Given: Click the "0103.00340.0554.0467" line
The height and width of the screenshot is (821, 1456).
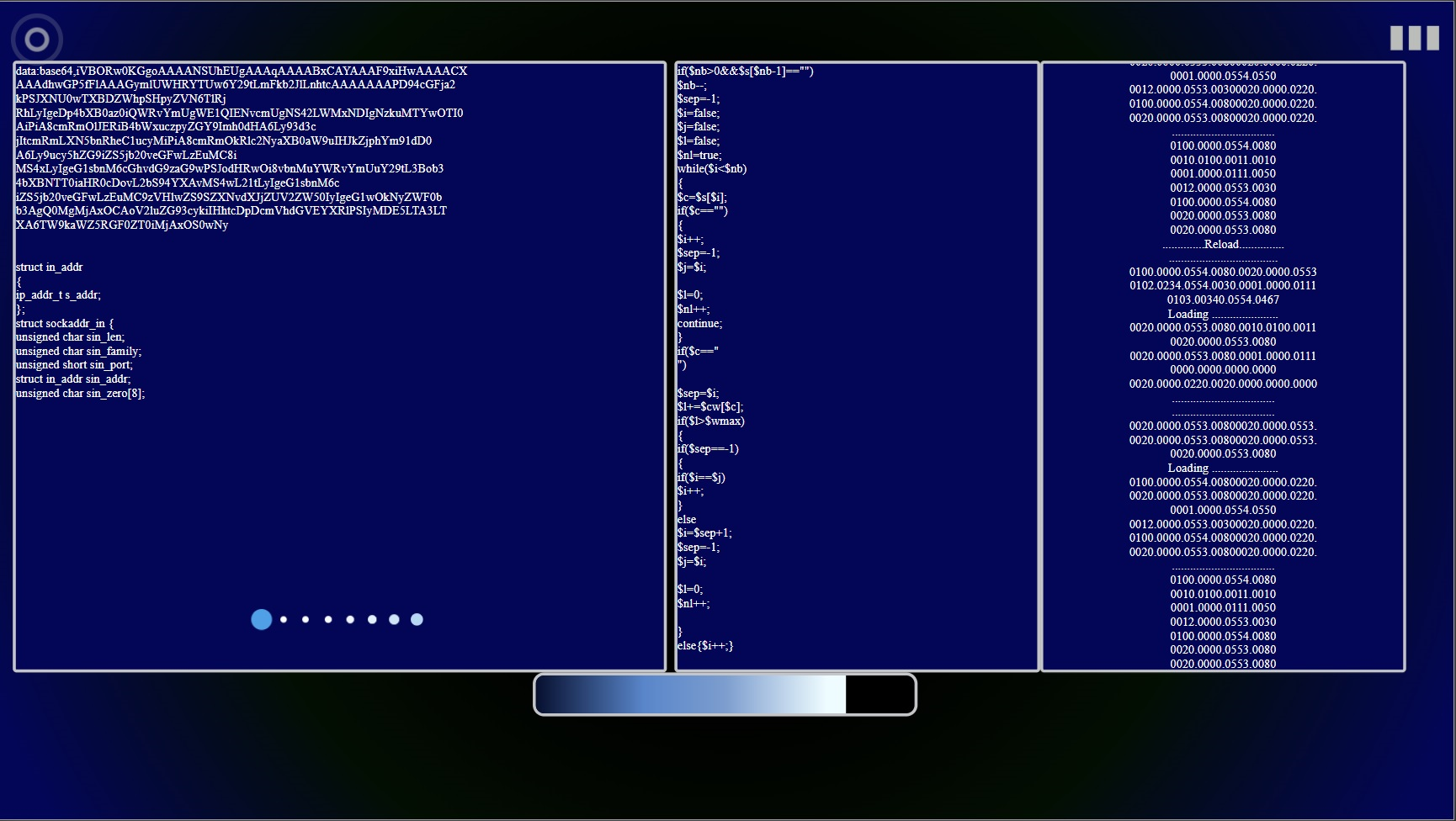Looking at the screenshot, I should 1223,300.
